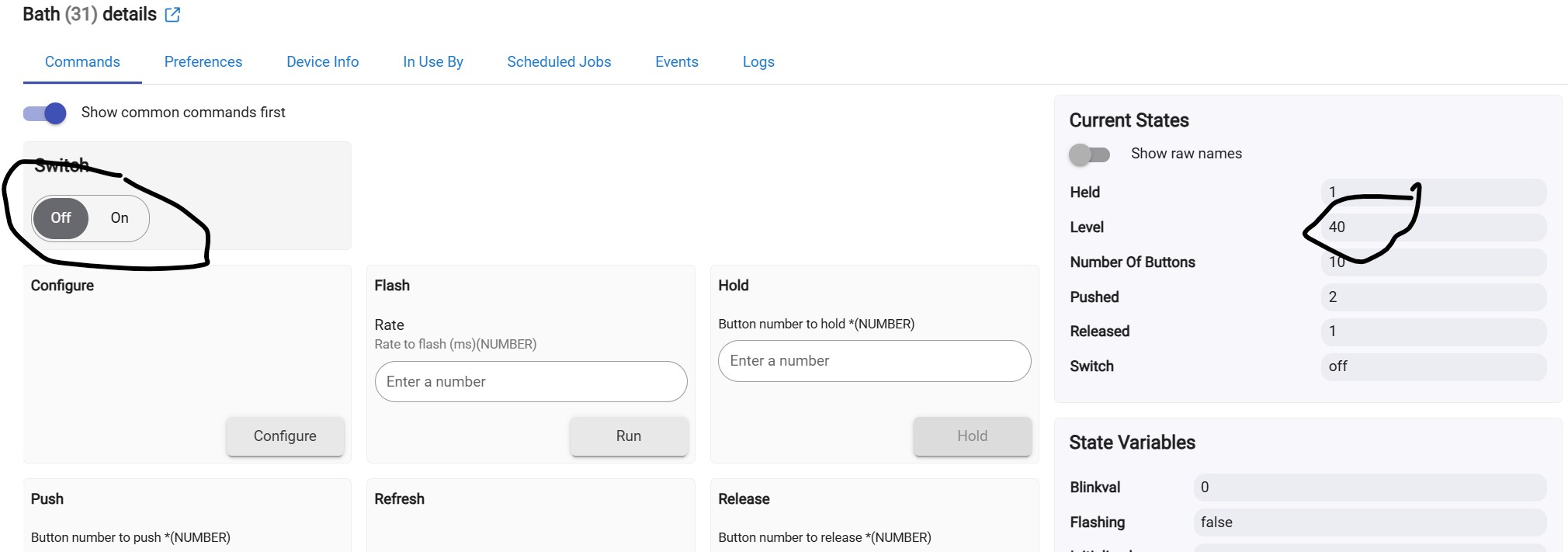Focus the Flash rate number field
This screenshot has height=552, width=1568.
(531, 382)
